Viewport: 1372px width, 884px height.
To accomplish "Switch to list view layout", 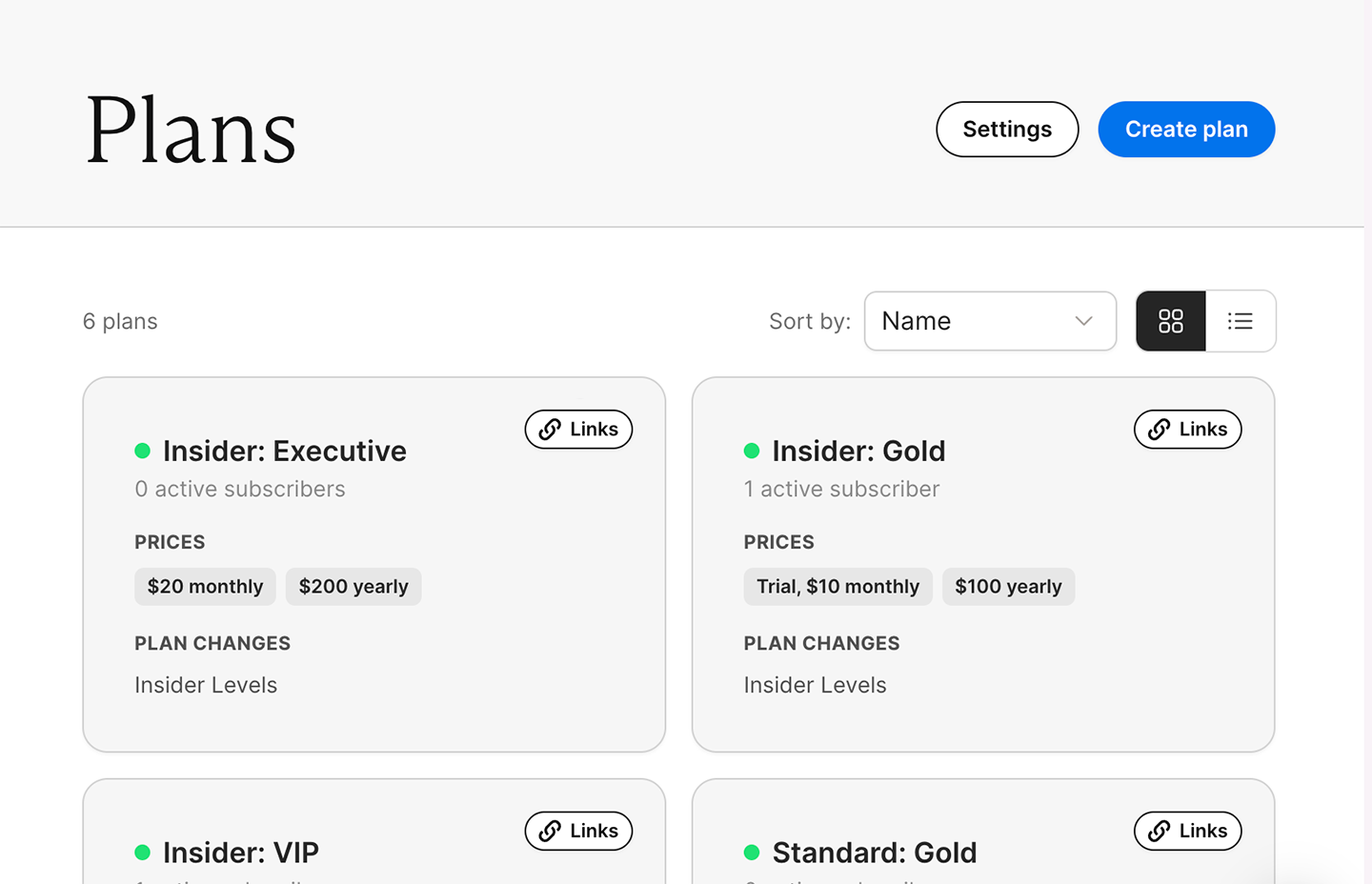I will pyautogui.click(x=1241, y=321).
